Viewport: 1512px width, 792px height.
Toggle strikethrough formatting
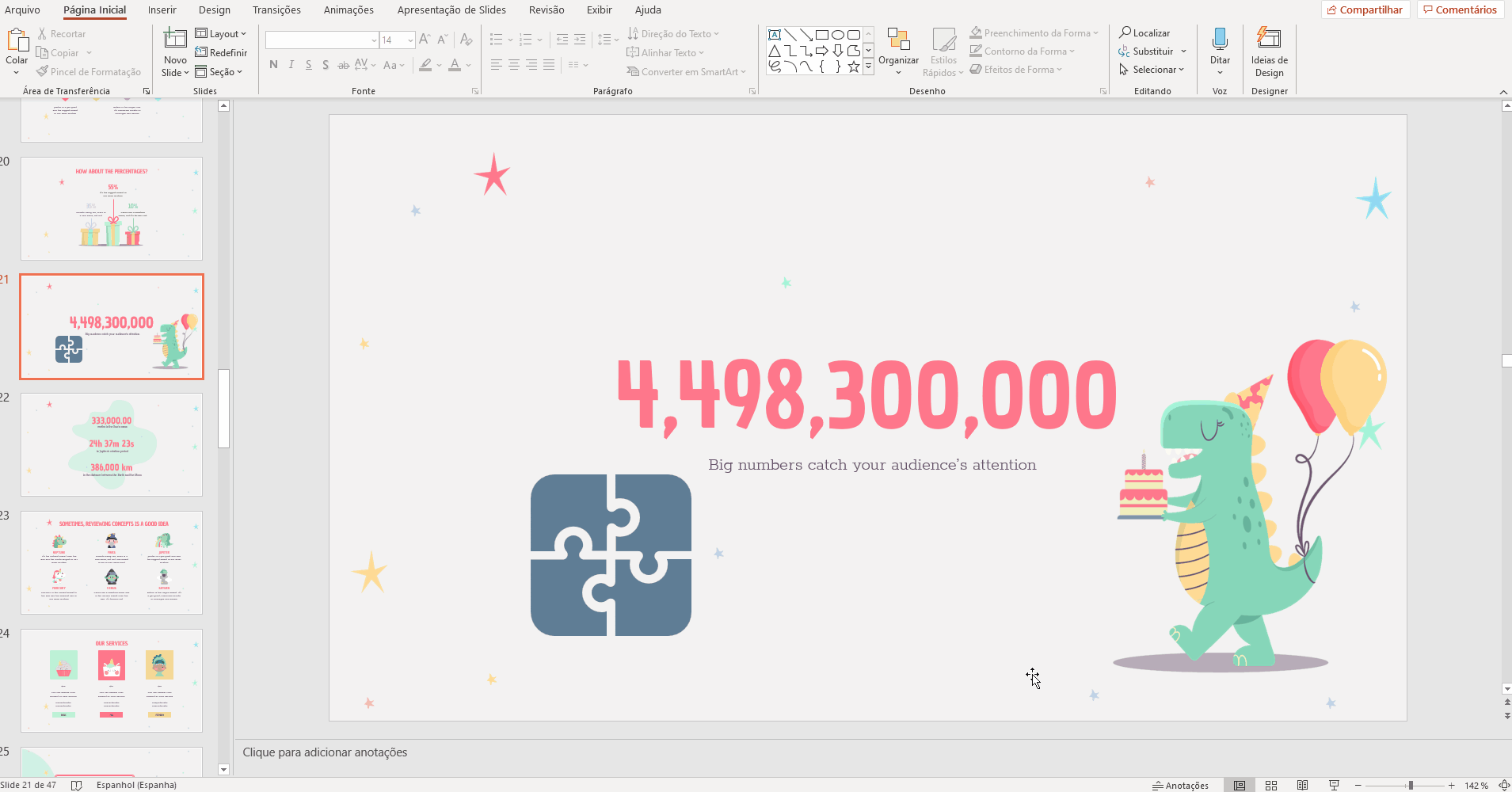[x=343, y=65]
